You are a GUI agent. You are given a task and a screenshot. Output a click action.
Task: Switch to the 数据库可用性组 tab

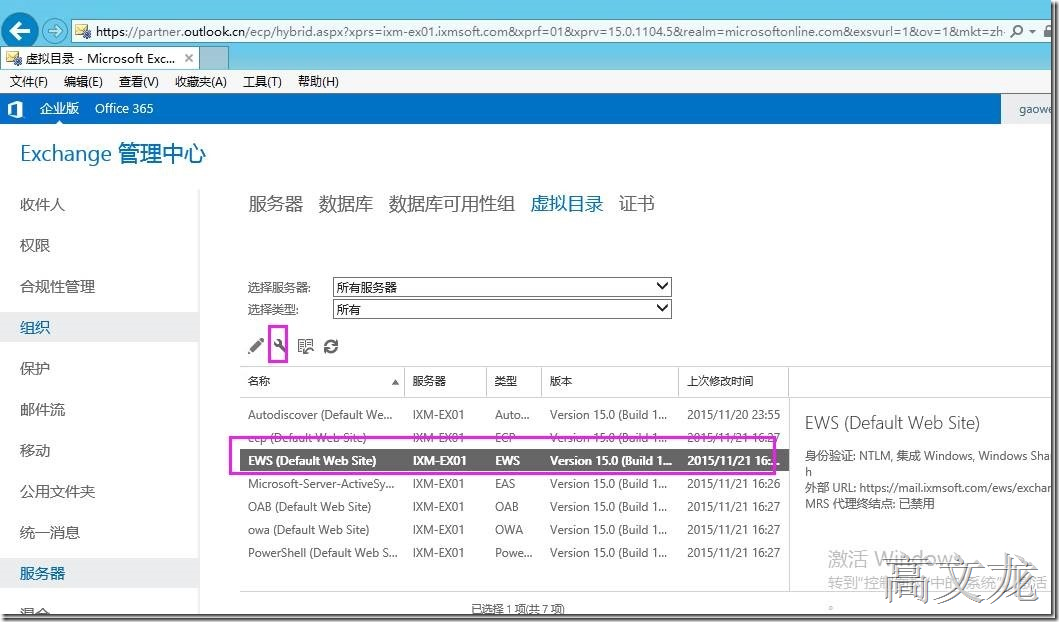tap(451, 203)
